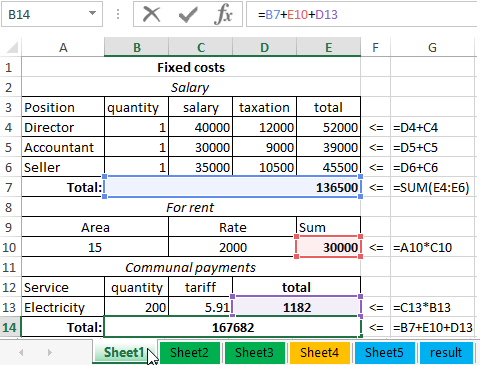Screen dimensions: 480x365
Task: Select column F header
Action: (375, 47)
